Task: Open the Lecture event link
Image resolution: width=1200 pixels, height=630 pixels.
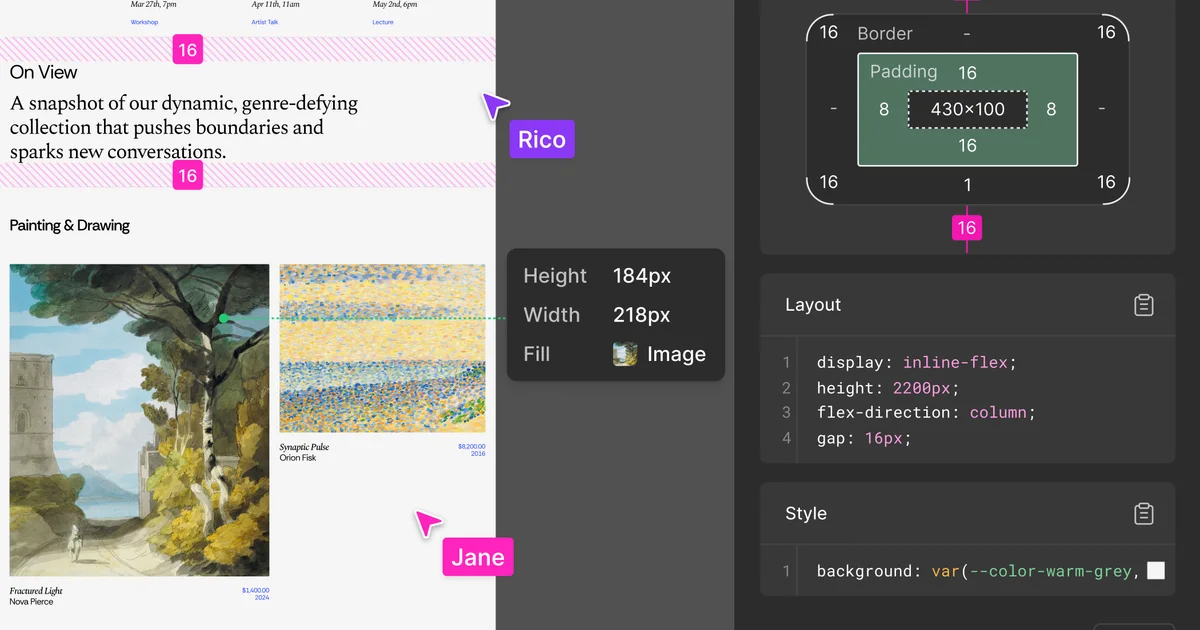Action: (383, 22)
